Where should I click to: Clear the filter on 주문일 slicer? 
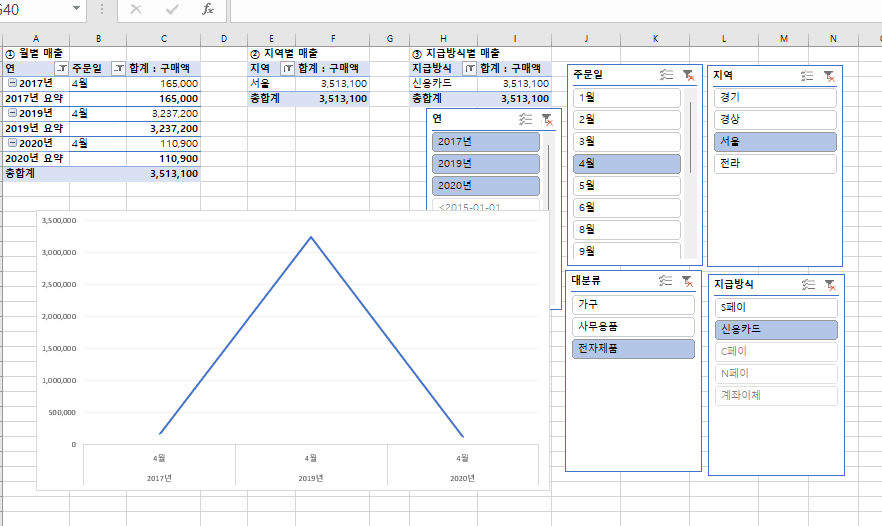pyautogui.click(x=687, y=75)
